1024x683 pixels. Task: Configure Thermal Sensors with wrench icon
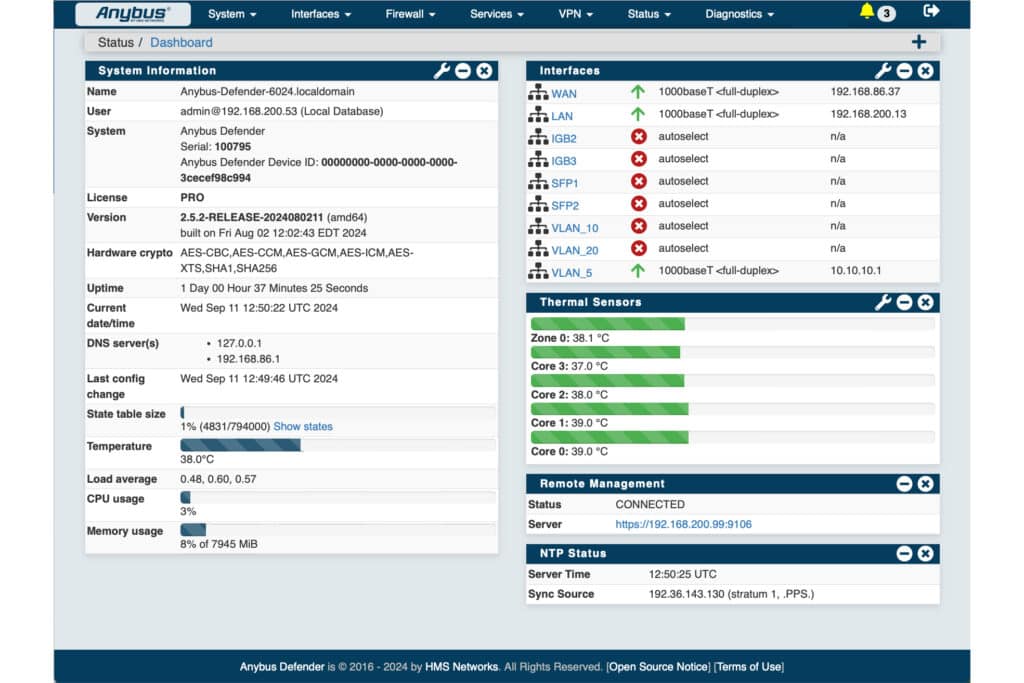pyautogui.click(x=883, y=302)
